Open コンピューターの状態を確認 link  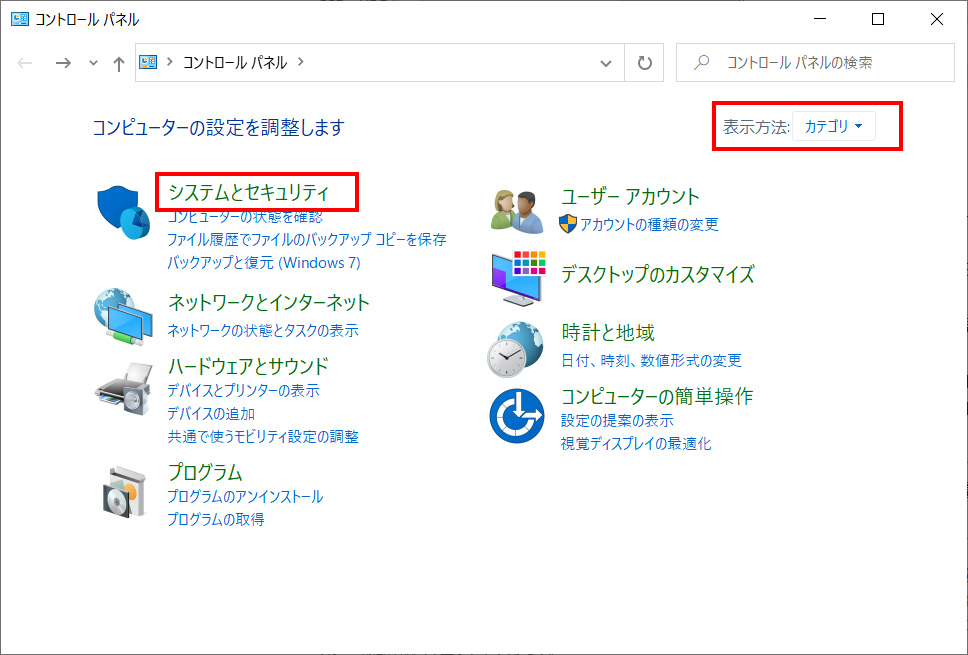click(245, 217)
